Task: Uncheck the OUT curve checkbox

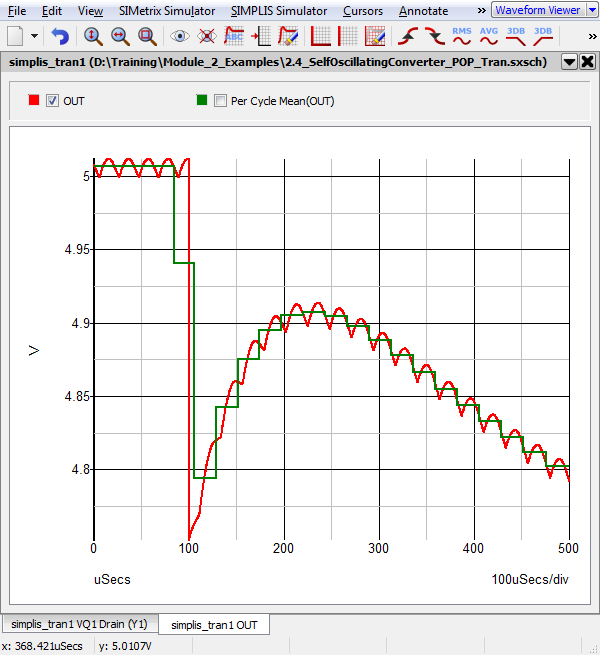Action: (x=53, y=101)
